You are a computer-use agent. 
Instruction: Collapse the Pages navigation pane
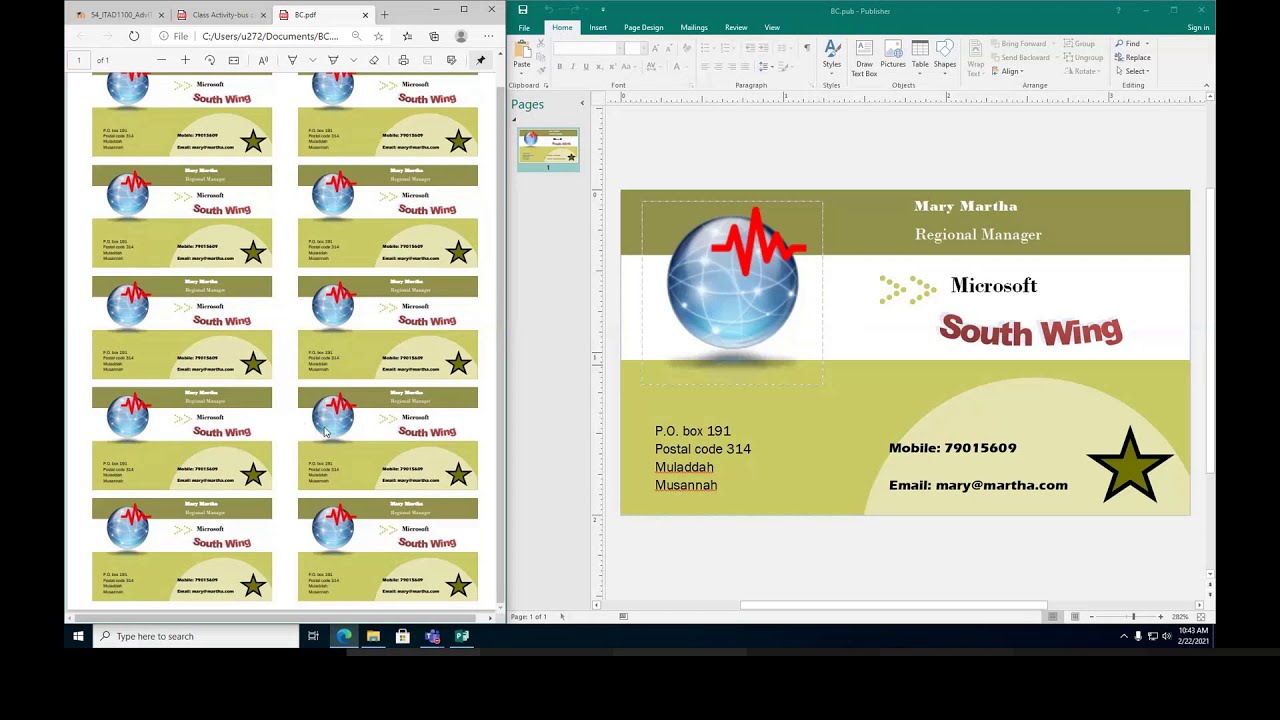pos(582,103)
